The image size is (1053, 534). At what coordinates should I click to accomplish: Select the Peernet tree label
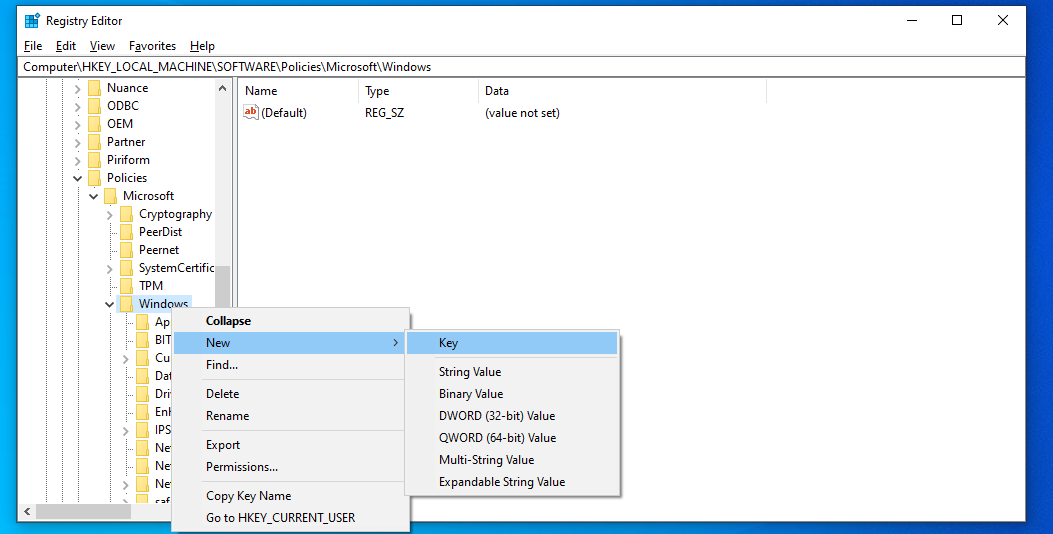[x=159, y=250]
